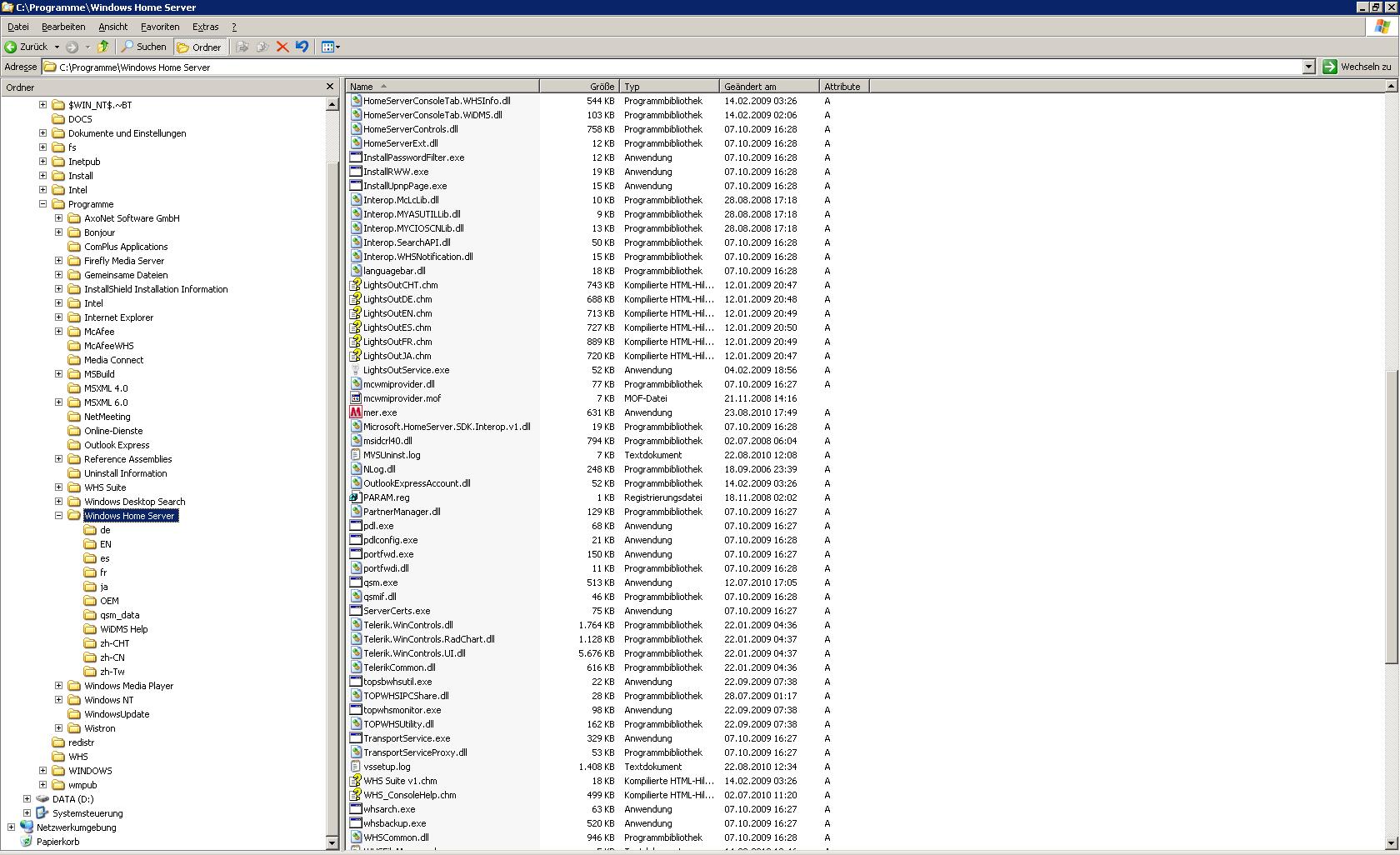Expand the Firefly Media Server node
Screen dimensions: 1400x855
click(59, 261)
